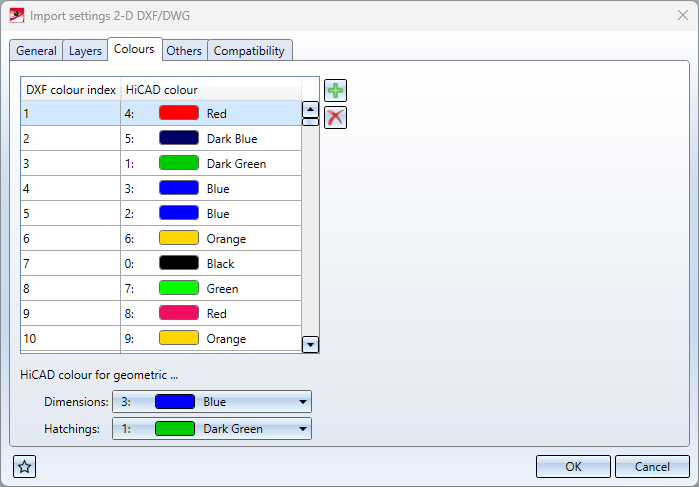Select DXF colour index cell 7

(70, 263)
